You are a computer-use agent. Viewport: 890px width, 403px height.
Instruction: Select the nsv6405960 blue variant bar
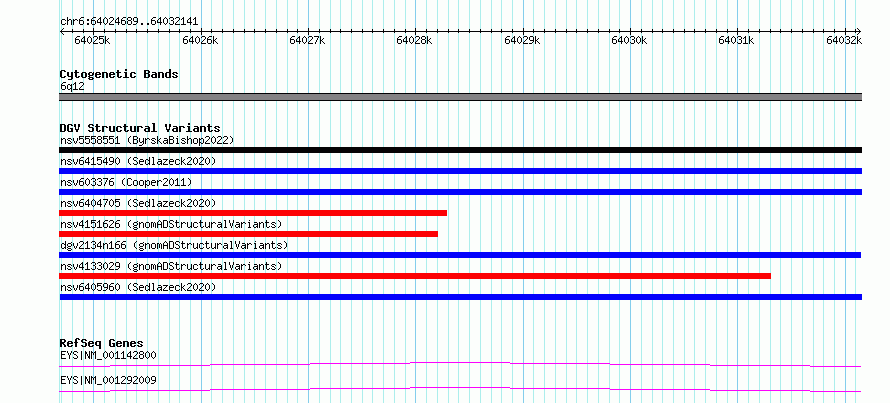(x=460, y=297)
